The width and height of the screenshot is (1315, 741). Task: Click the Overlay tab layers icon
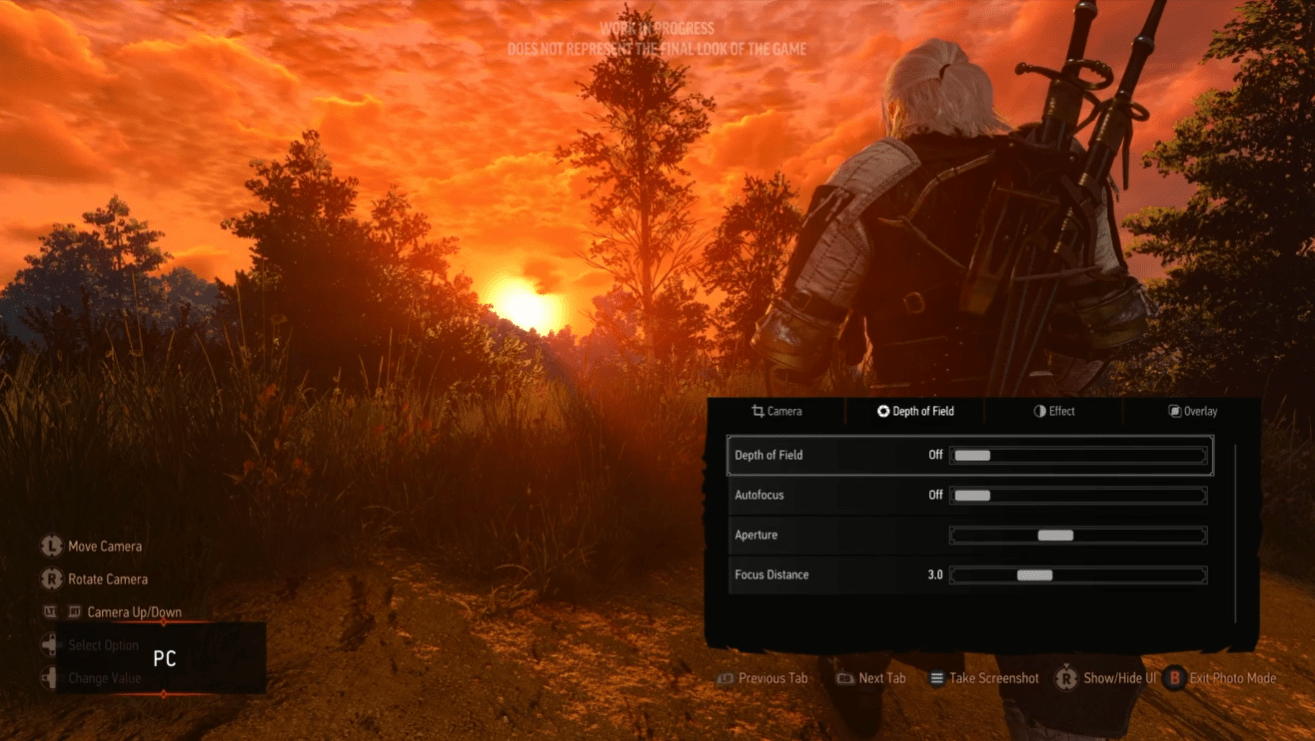(x=1175, y=411)
